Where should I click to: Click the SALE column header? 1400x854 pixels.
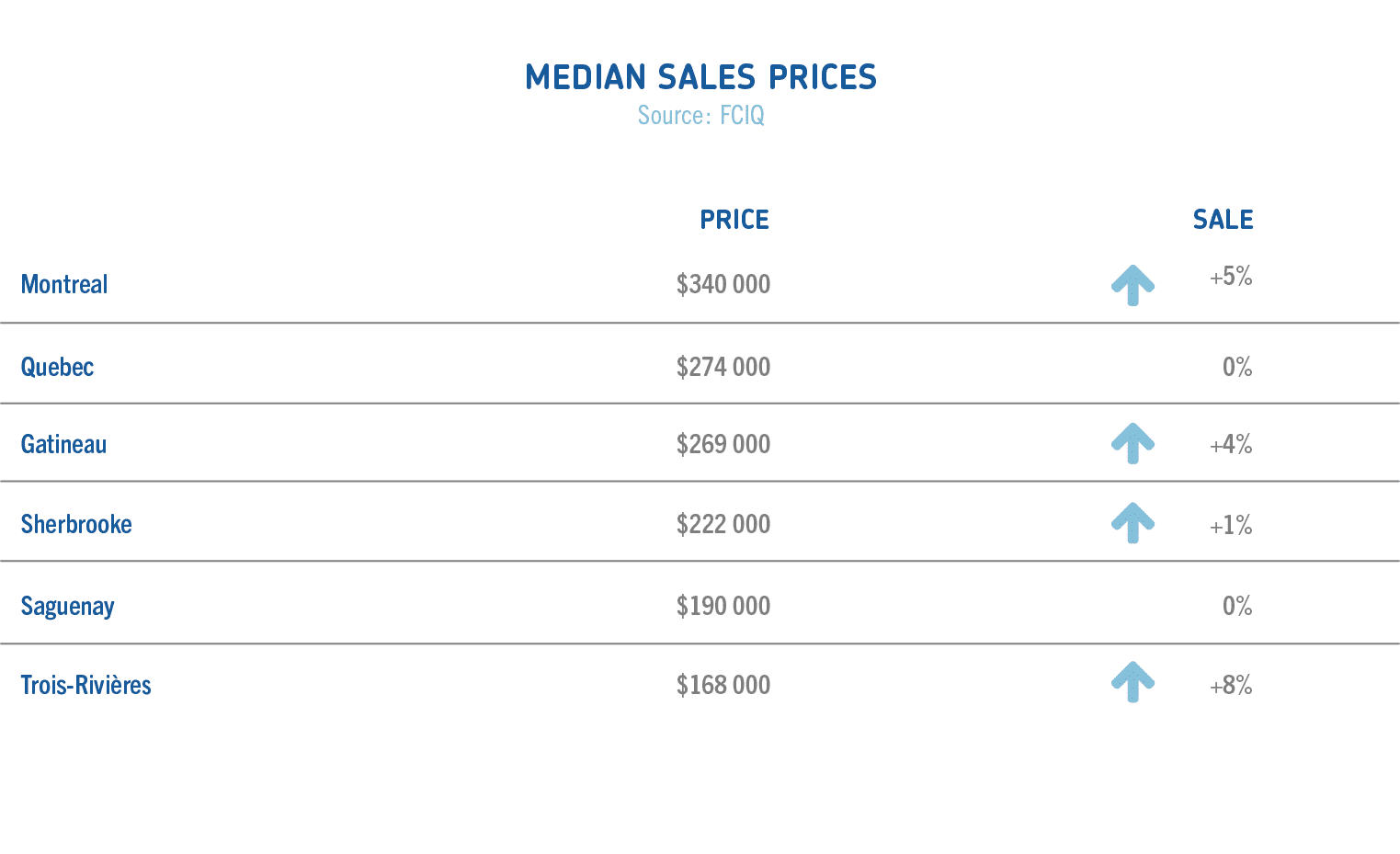tap(1223, 220)
